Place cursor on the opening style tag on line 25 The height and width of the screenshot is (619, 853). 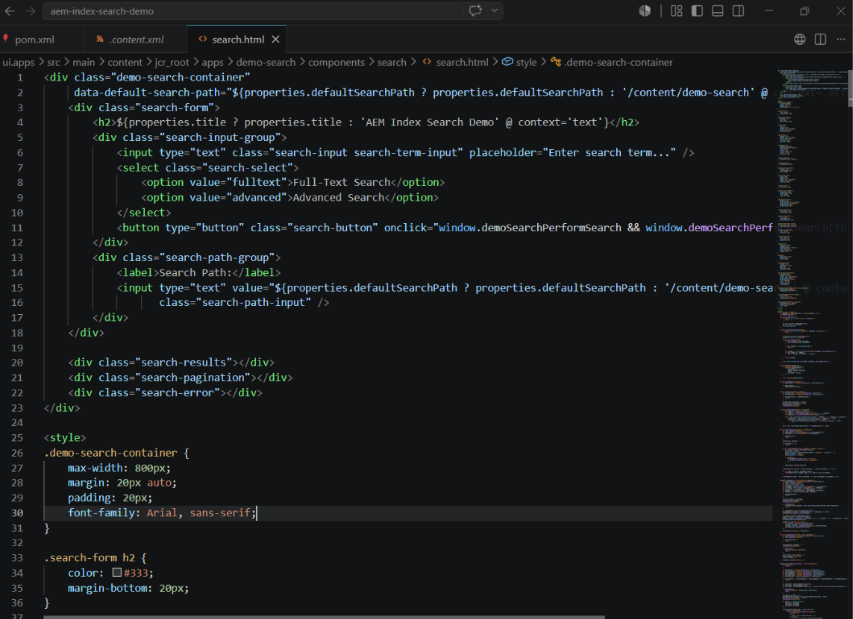click(65, 437)
